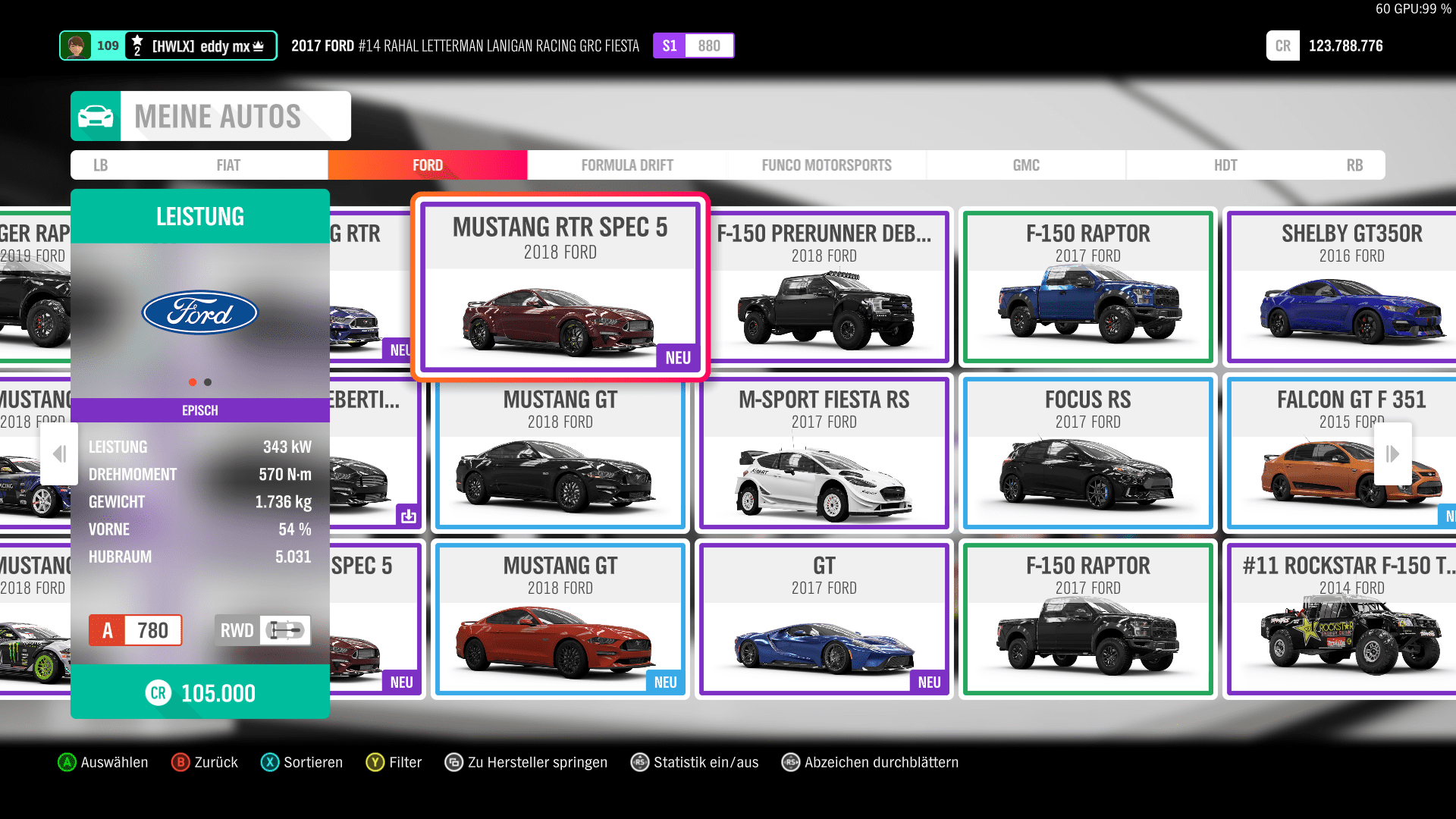This screenshot has height=819, width=1456.
Task: Switch to the FORMULA DRIFT tab
Action: click(627, 165)
